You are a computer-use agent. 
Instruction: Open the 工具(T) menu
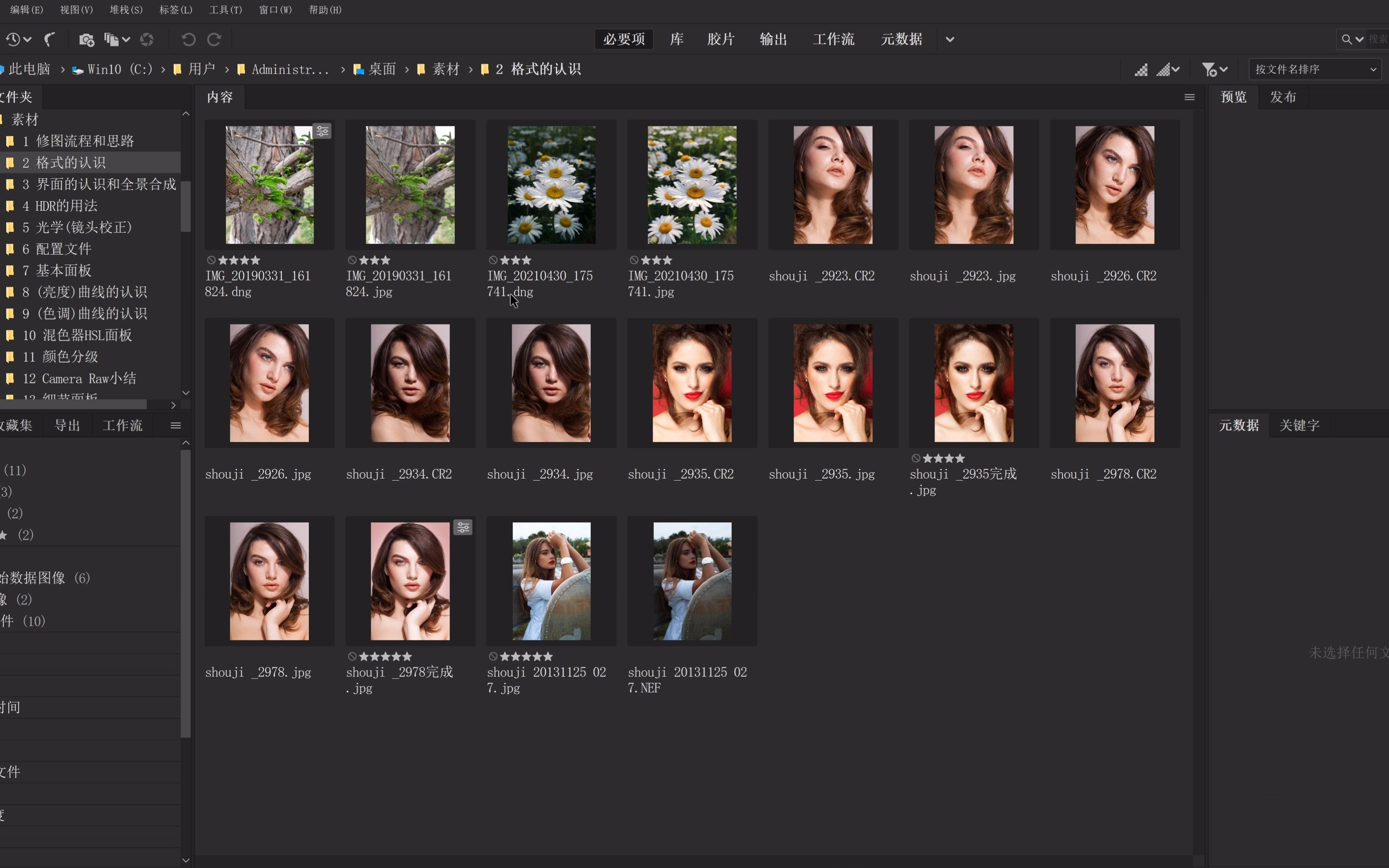[226, 10]
